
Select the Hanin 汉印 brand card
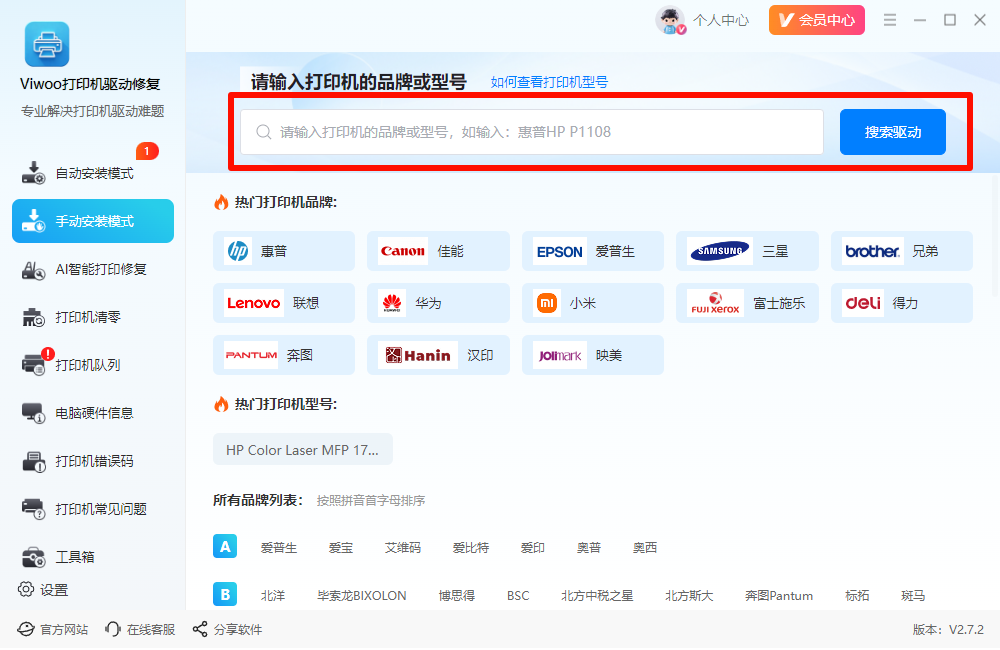[x=438, y=355]
